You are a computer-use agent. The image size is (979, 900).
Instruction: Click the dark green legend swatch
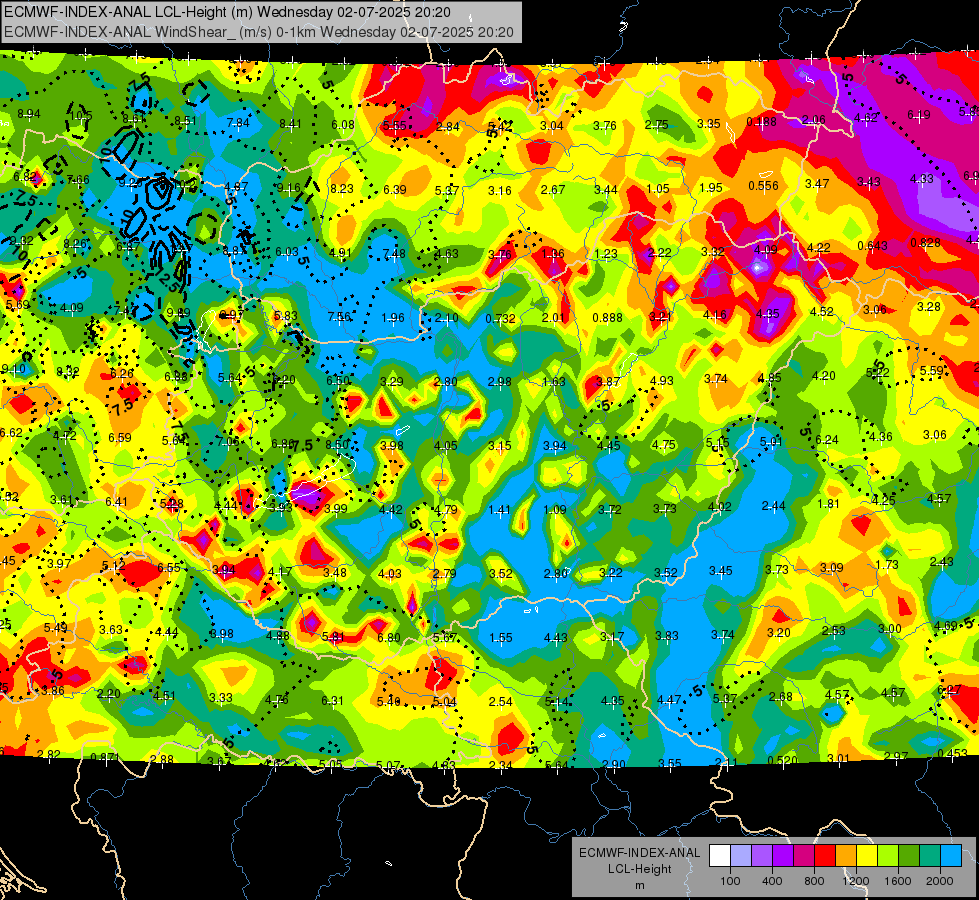click(908, 856)
